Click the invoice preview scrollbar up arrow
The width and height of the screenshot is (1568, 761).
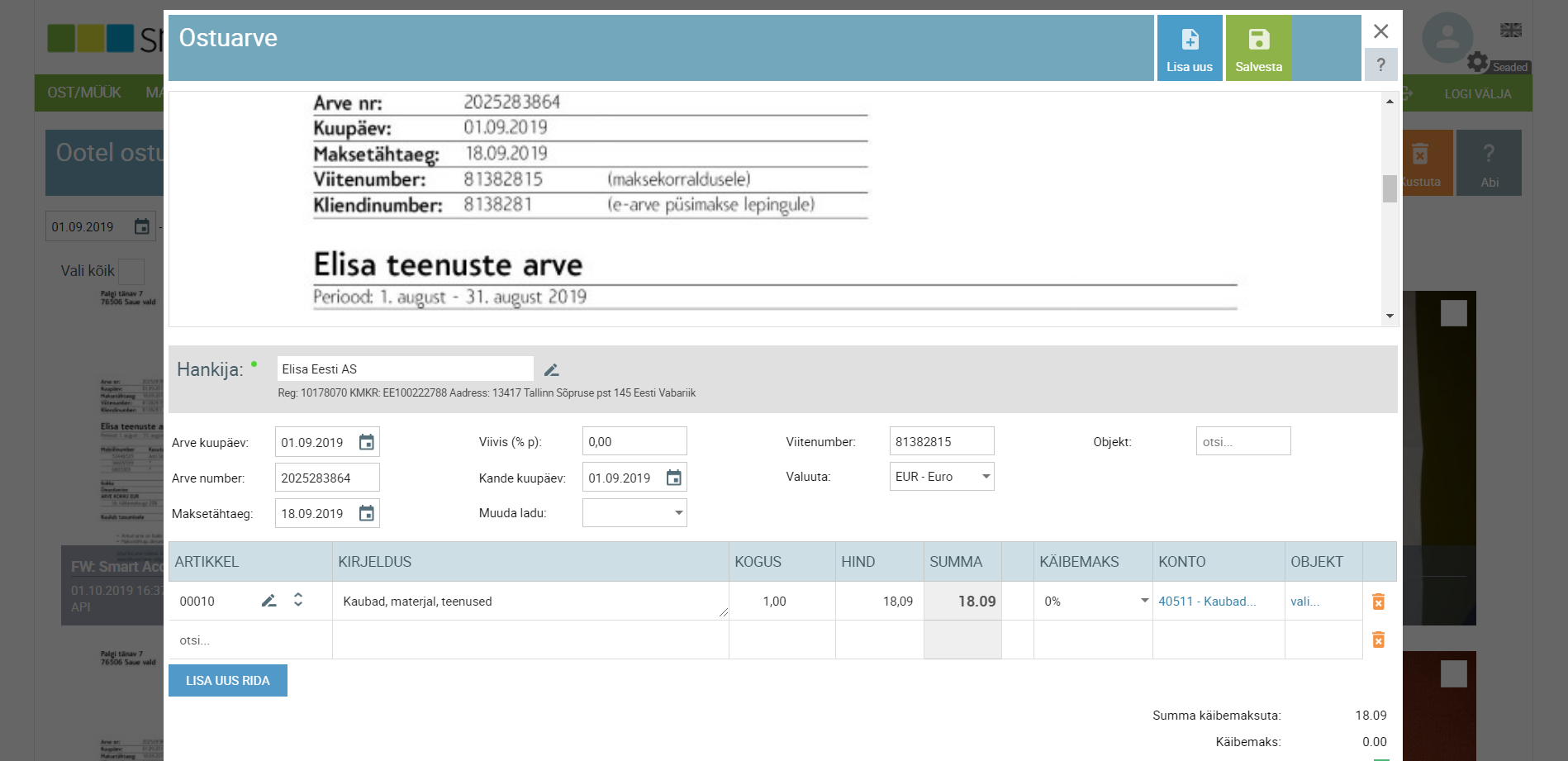(1390, 101)
